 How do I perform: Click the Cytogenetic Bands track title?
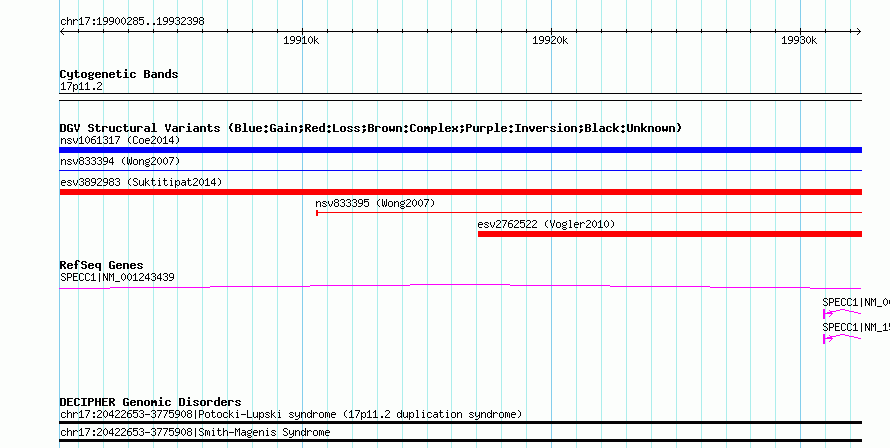click(x=119, y=74)
